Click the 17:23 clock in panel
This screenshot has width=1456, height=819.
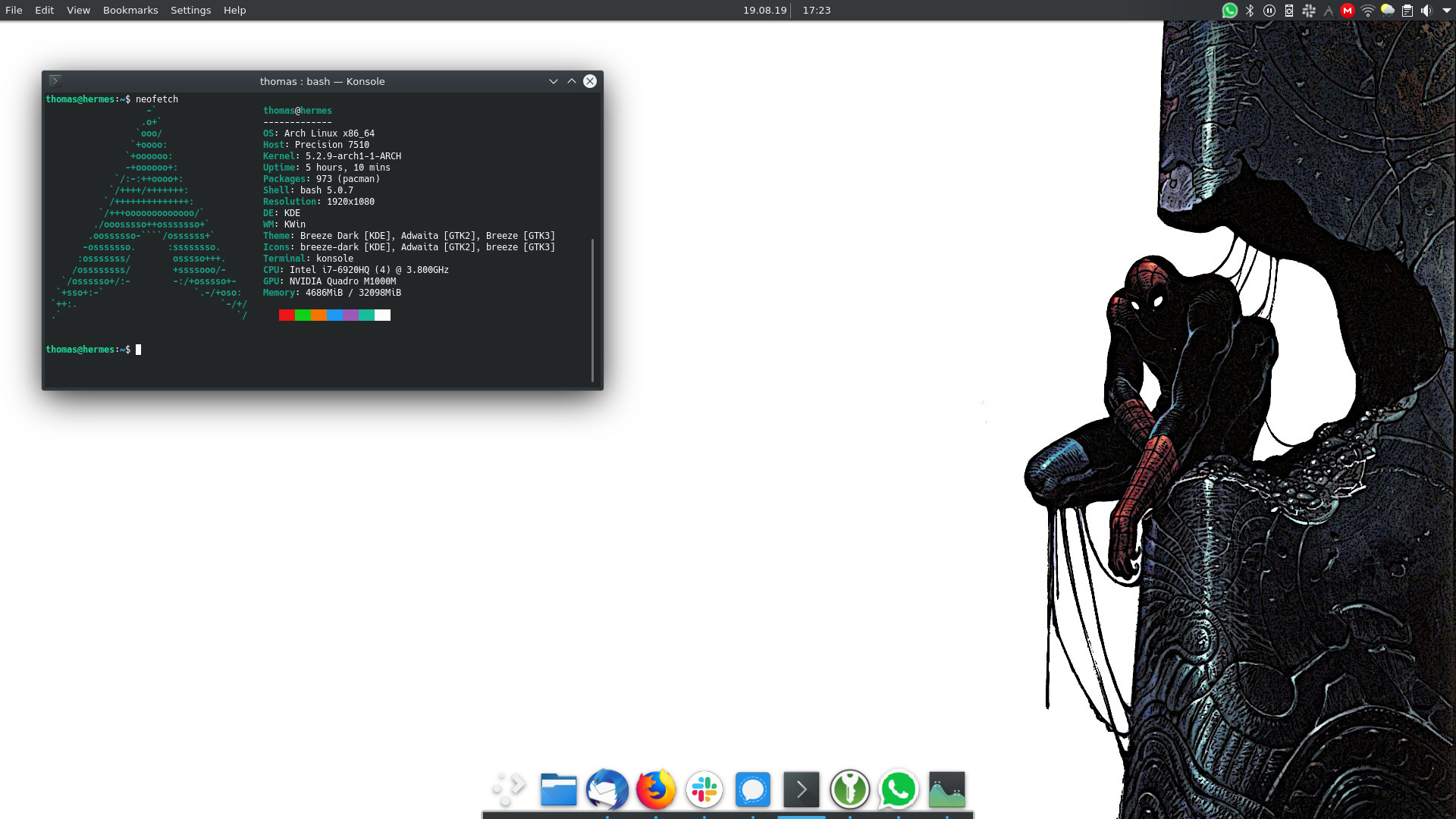[x=817, y=11]
